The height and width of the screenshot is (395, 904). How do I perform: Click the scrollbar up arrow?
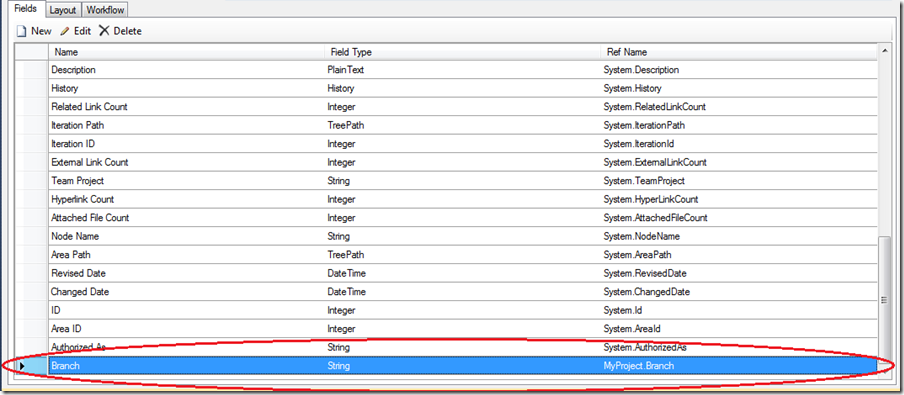pyautogui.click(x=884, y=52)
